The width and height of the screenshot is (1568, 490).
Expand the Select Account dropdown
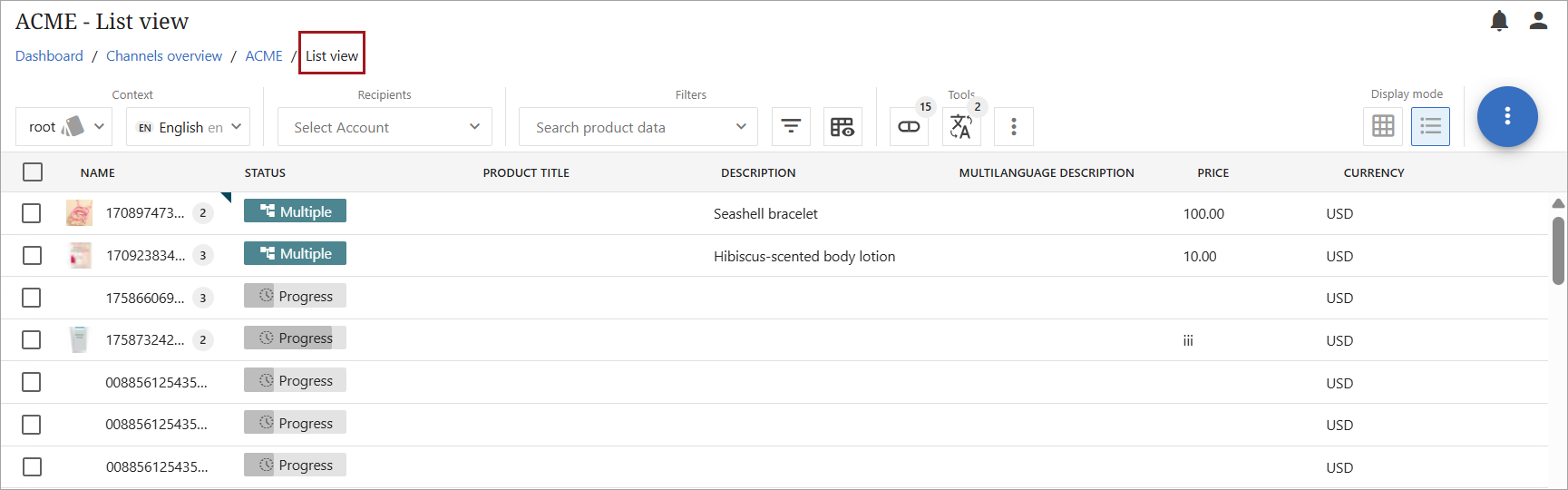[385, 127]
